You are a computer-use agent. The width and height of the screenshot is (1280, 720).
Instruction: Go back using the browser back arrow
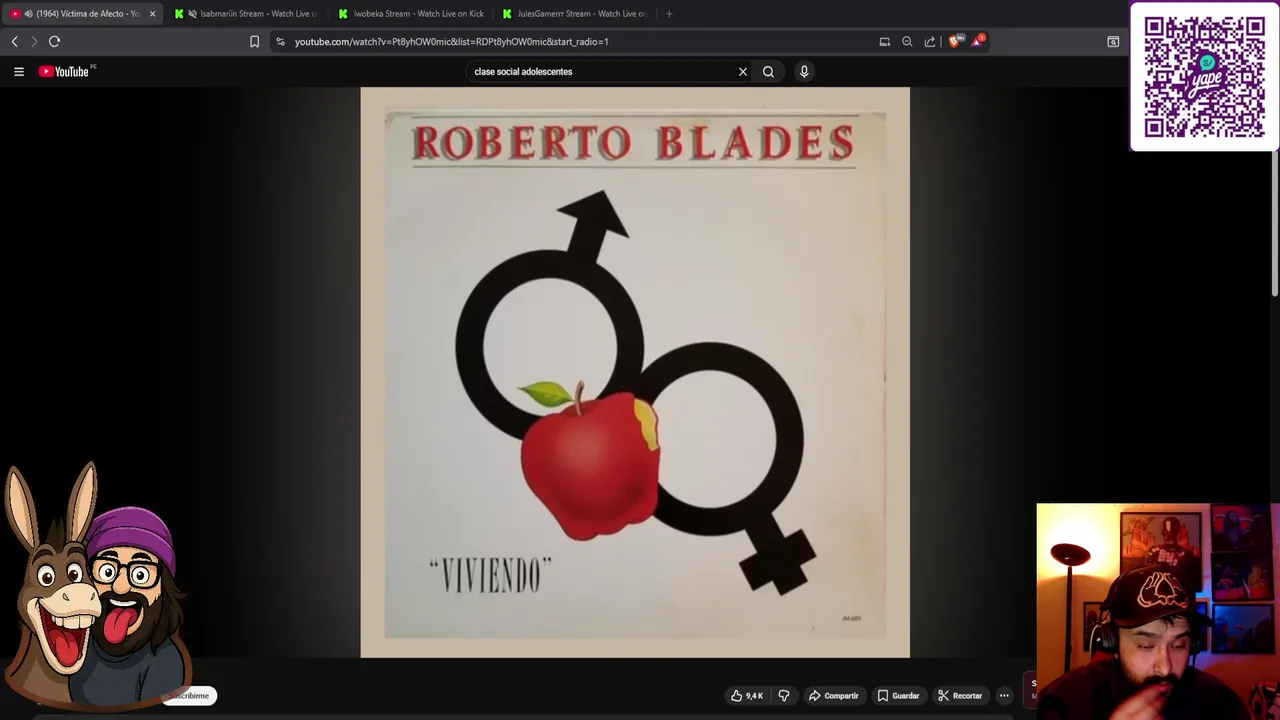(14, 41)
